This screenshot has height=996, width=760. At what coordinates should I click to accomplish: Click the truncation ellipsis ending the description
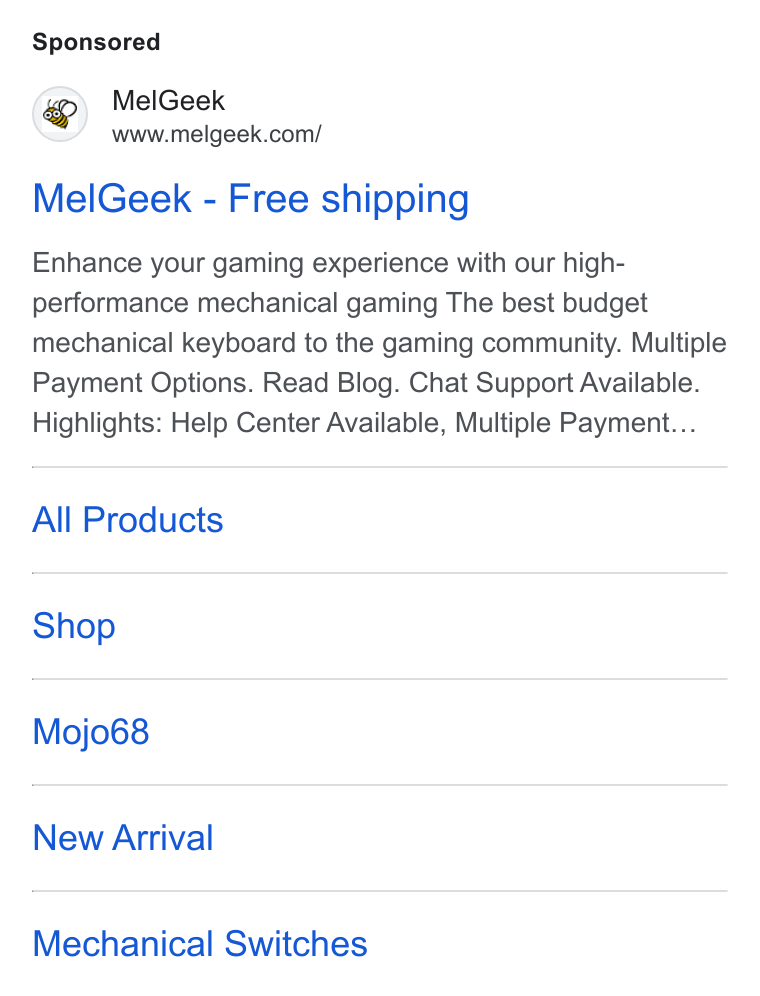tap(684, 427)
